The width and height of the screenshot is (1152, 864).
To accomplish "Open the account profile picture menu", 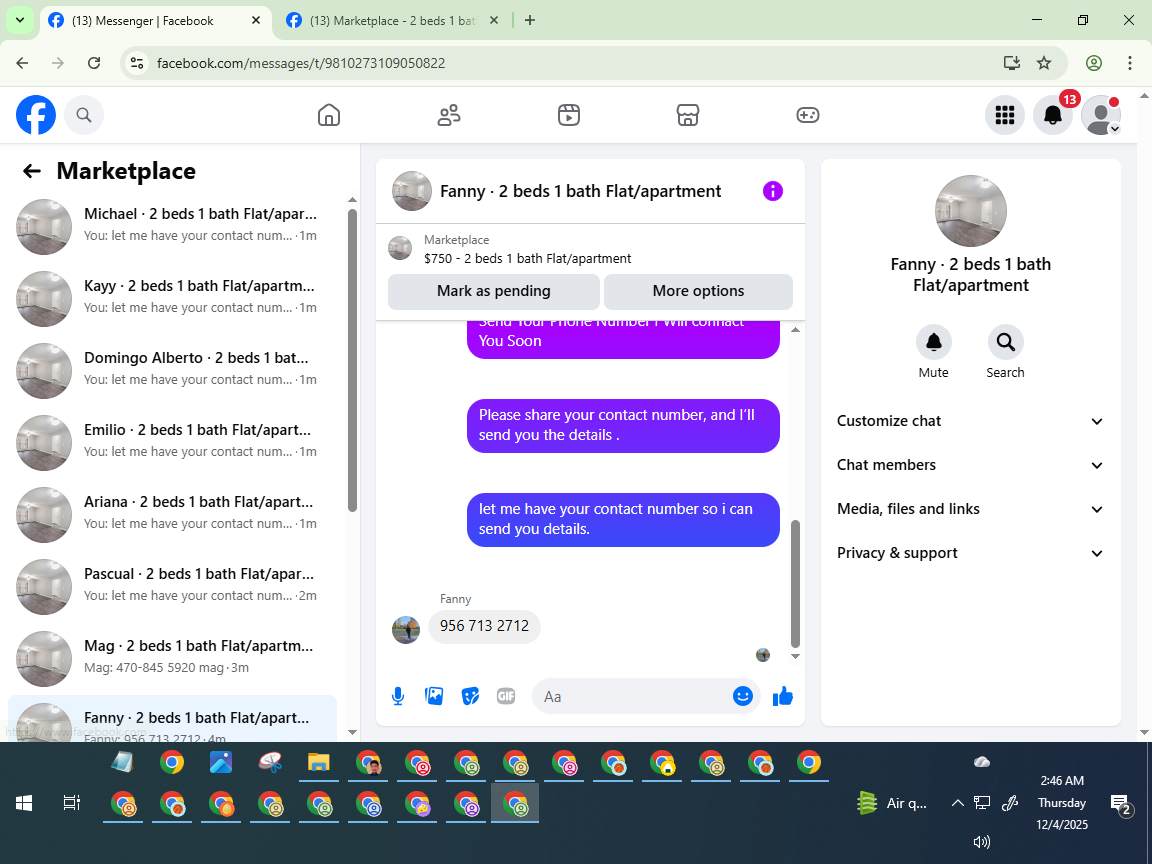I will coord(1101,115).
